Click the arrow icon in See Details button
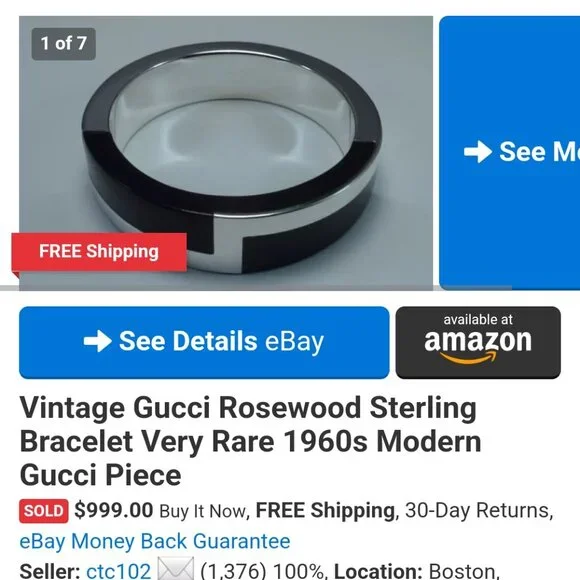The width and height of the screenshot is (580, 580). tap(98, 341)
